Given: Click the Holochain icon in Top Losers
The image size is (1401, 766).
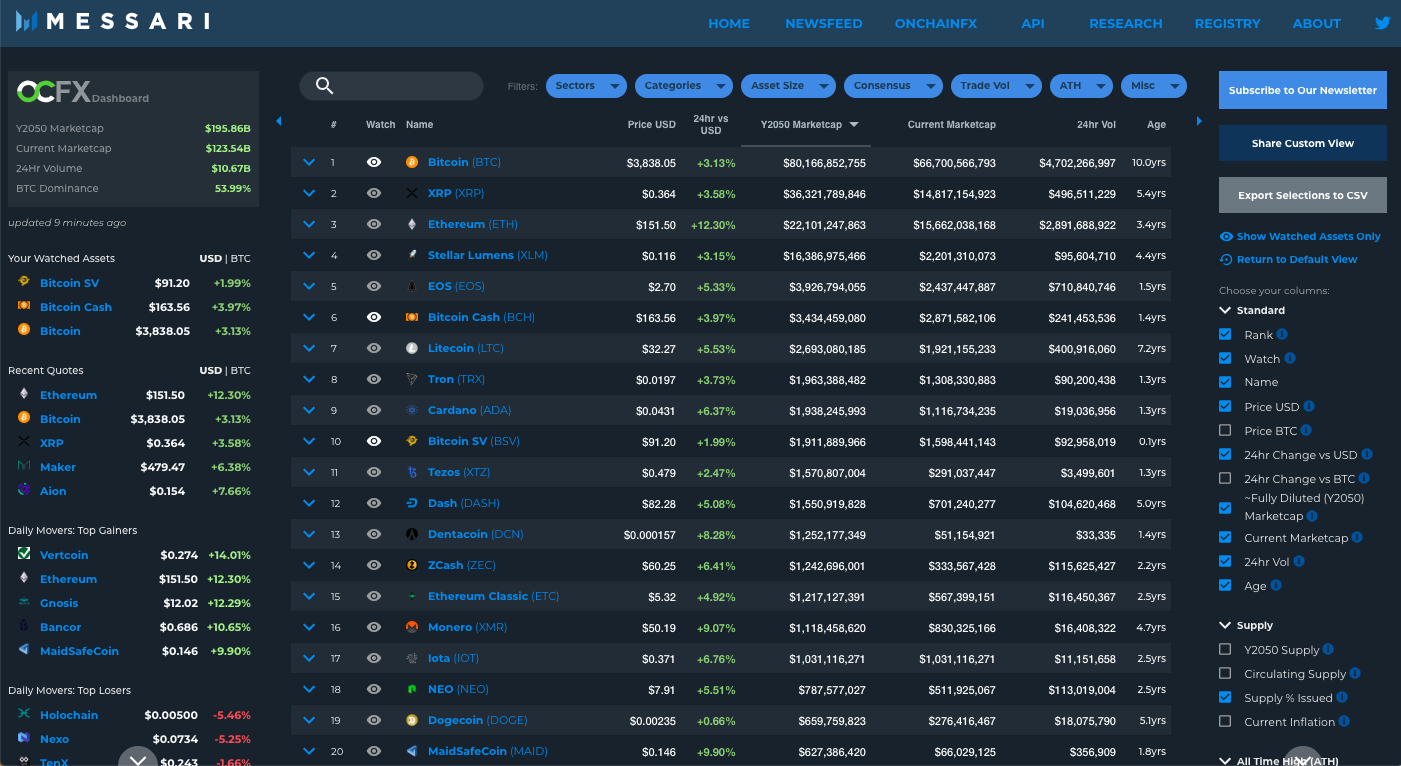Looking at the screenshot, I should click(24, 714).
